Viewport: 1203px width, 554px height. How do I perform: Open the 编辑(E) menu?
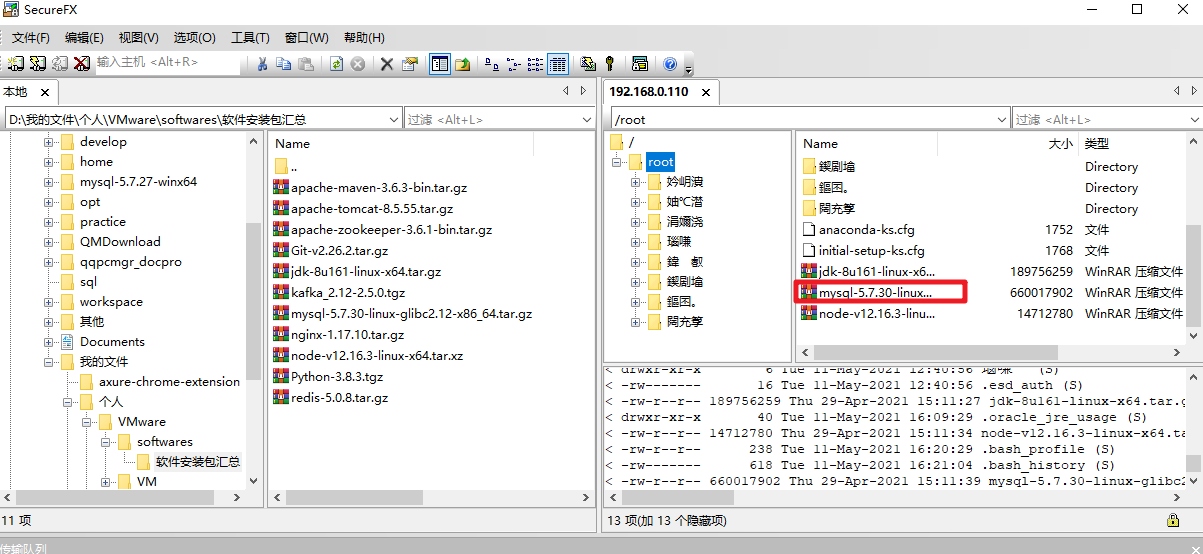[x=84, y=38]
